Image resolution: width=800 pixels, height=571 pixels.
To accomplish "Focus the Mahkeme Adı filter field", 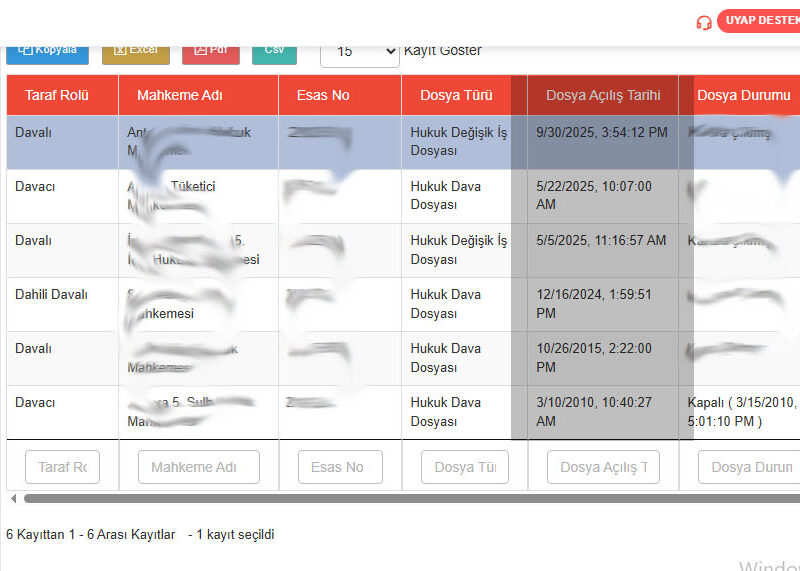I will tap(191, 467).
